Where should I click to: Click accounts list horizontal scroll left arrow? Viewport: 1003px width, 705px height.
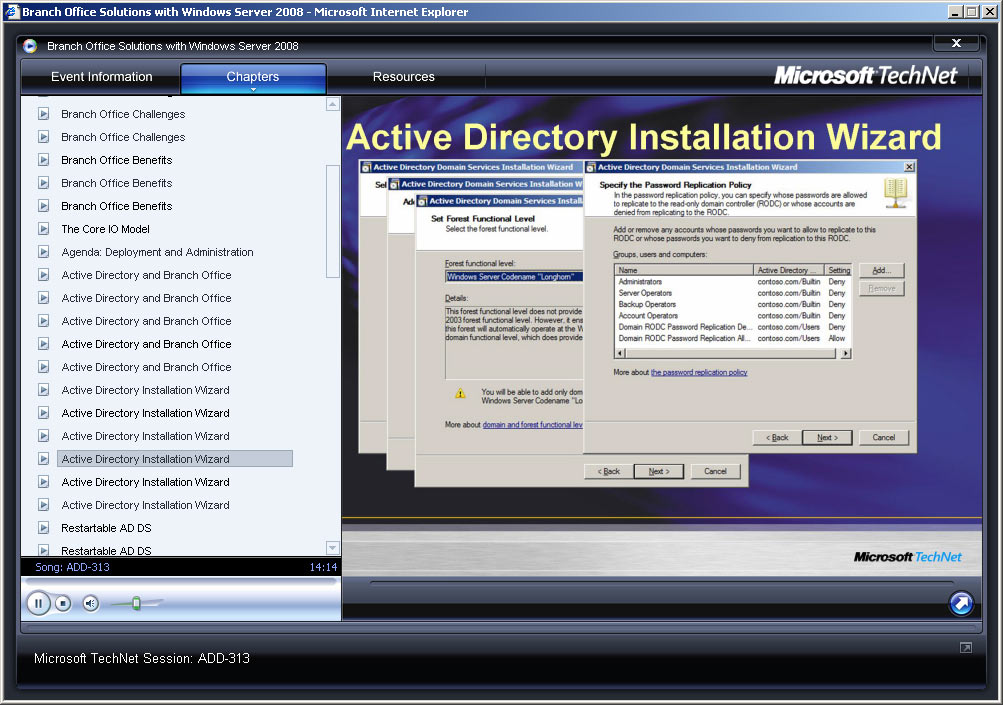[620, 353]
